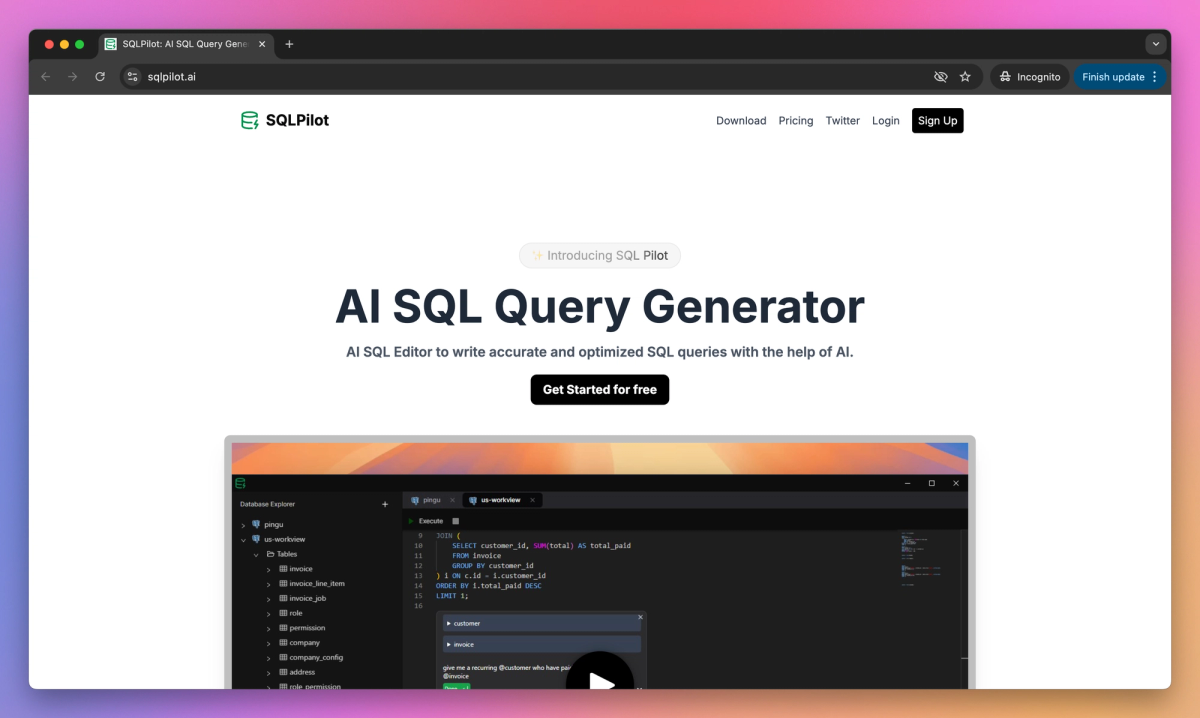Click the Execute label in editor toolbar
The height and width of the screenshot is (718, 1200).
coord(431,521)
